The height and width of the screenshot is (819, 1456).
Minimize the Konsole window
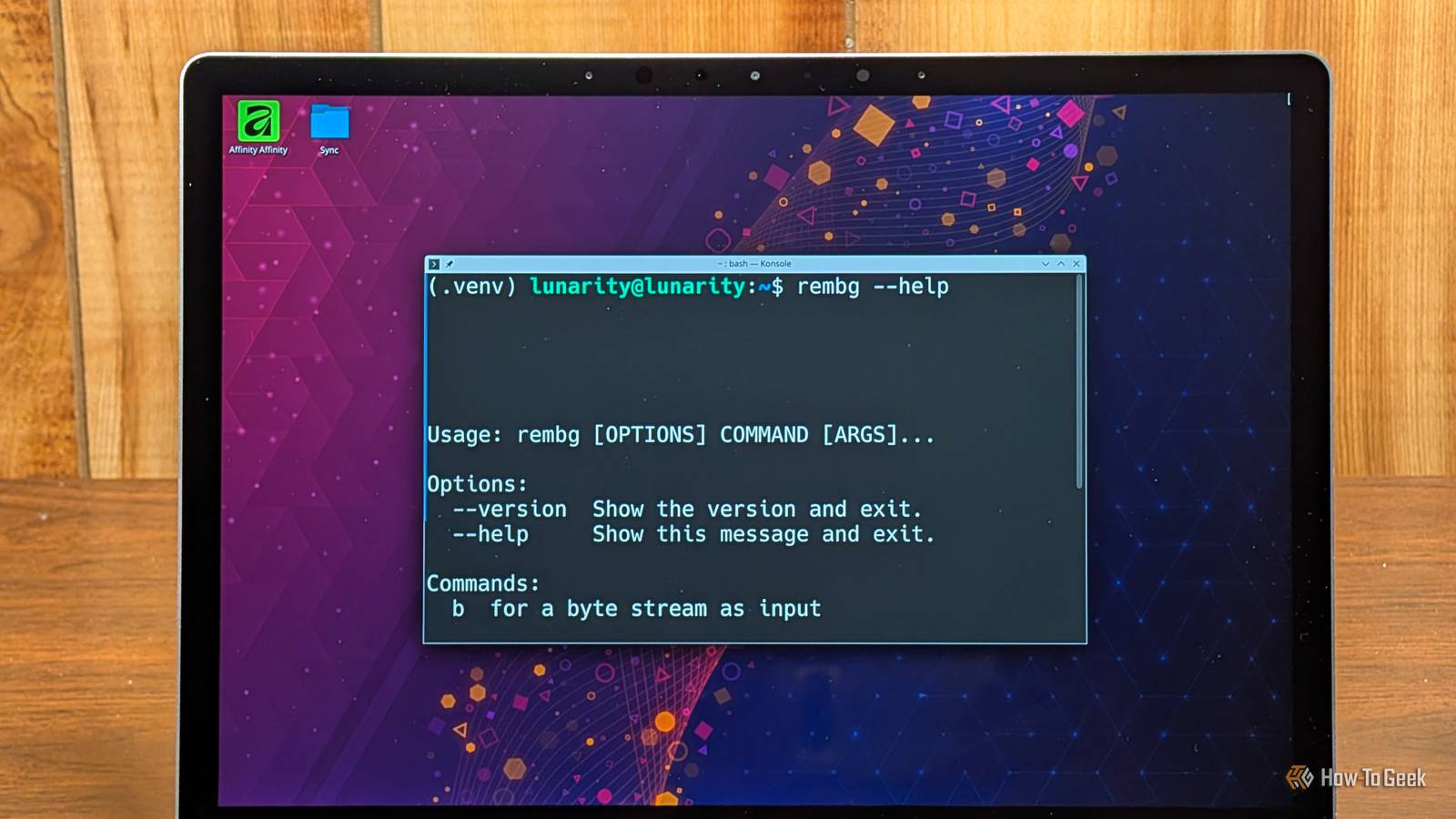tap(1046, 264)
